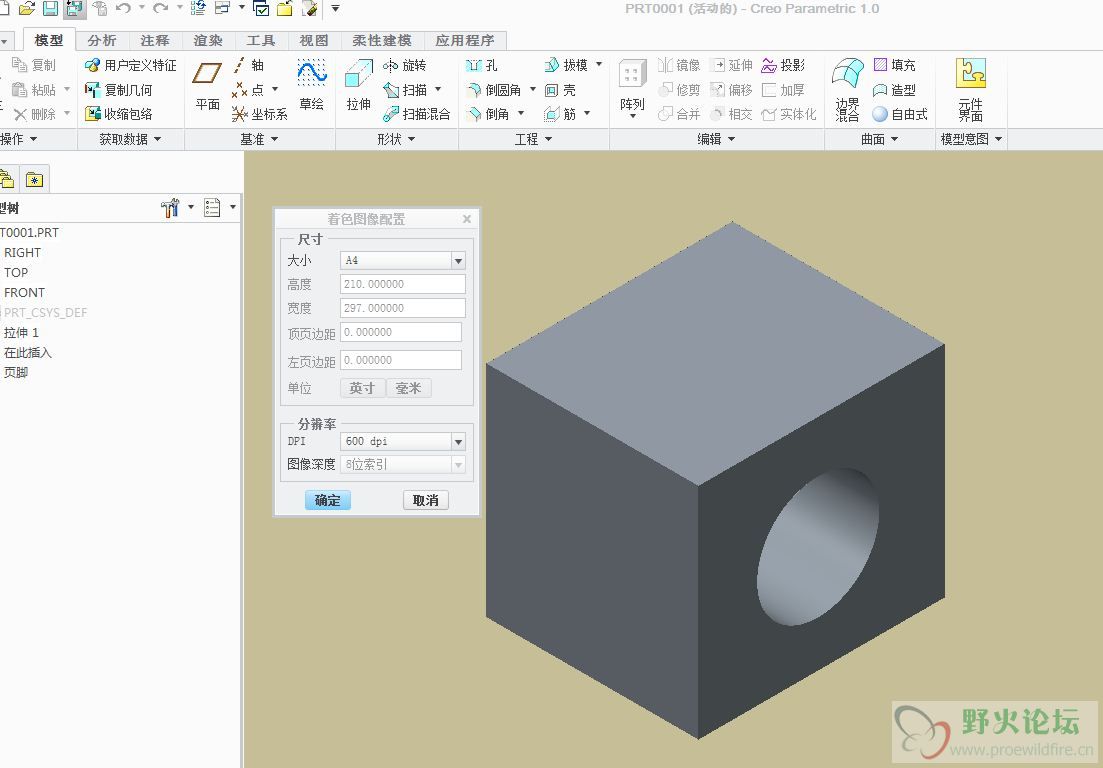The height and width of the screenshot is (768, 1103).
Task: Expand the 点 (Point) dropdown arrow
Action: click(x=275, y=89)
